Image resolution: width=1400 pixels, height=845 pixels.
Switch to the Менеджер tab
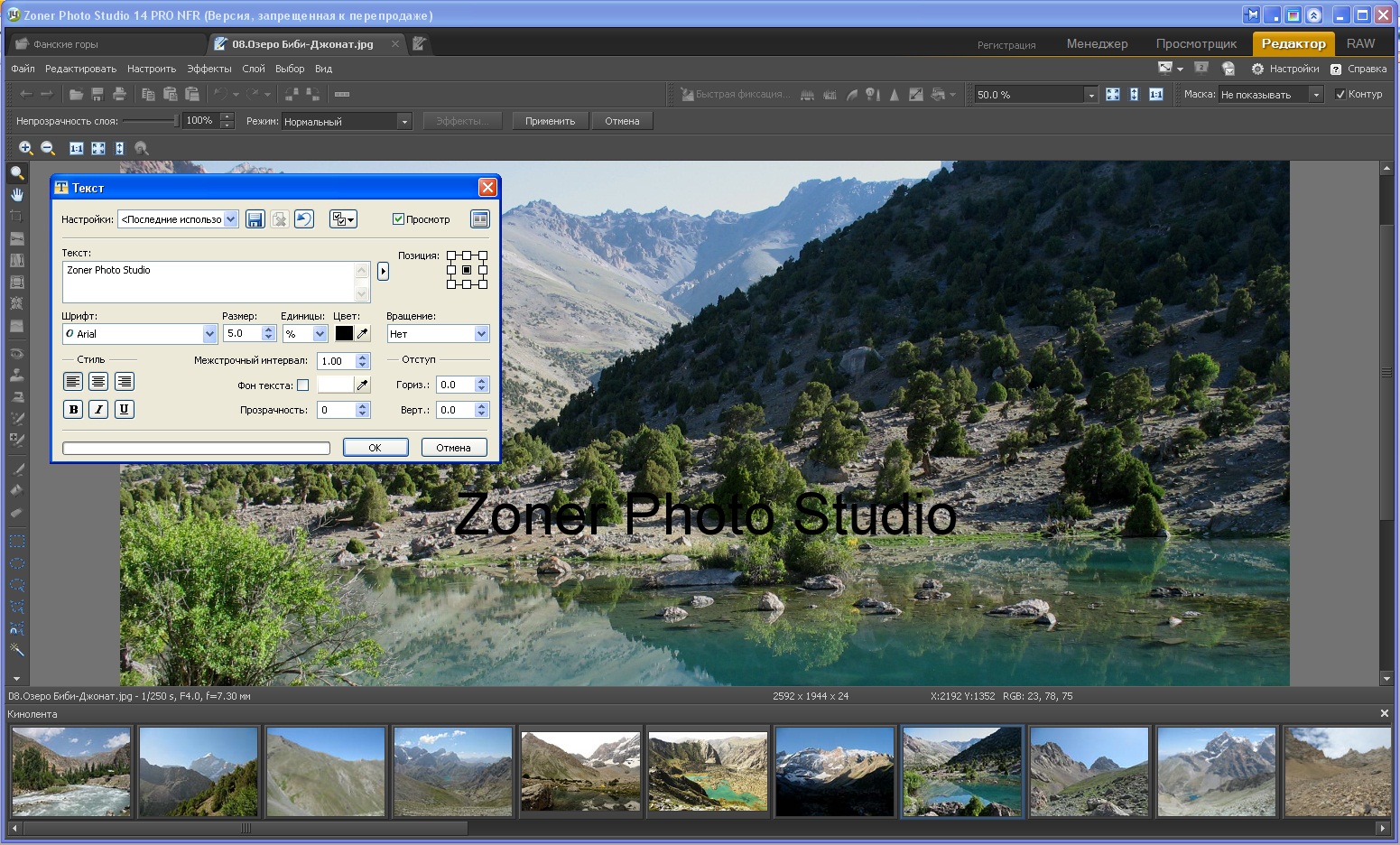pyautogui.click(x=1097, y=43)
